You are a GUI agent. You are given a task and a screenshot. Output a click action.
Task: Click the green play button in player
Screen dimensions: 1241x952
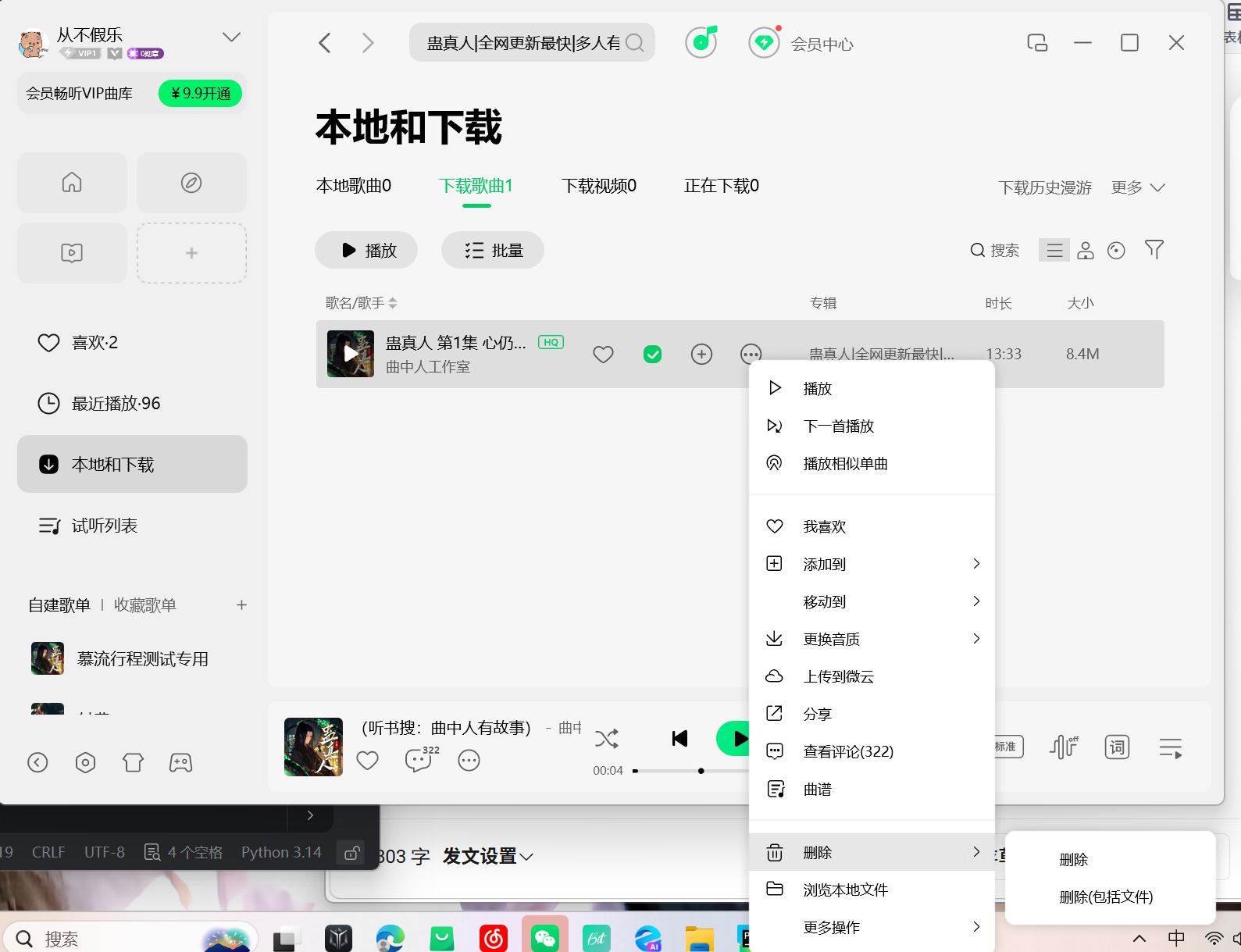(733, 739)
